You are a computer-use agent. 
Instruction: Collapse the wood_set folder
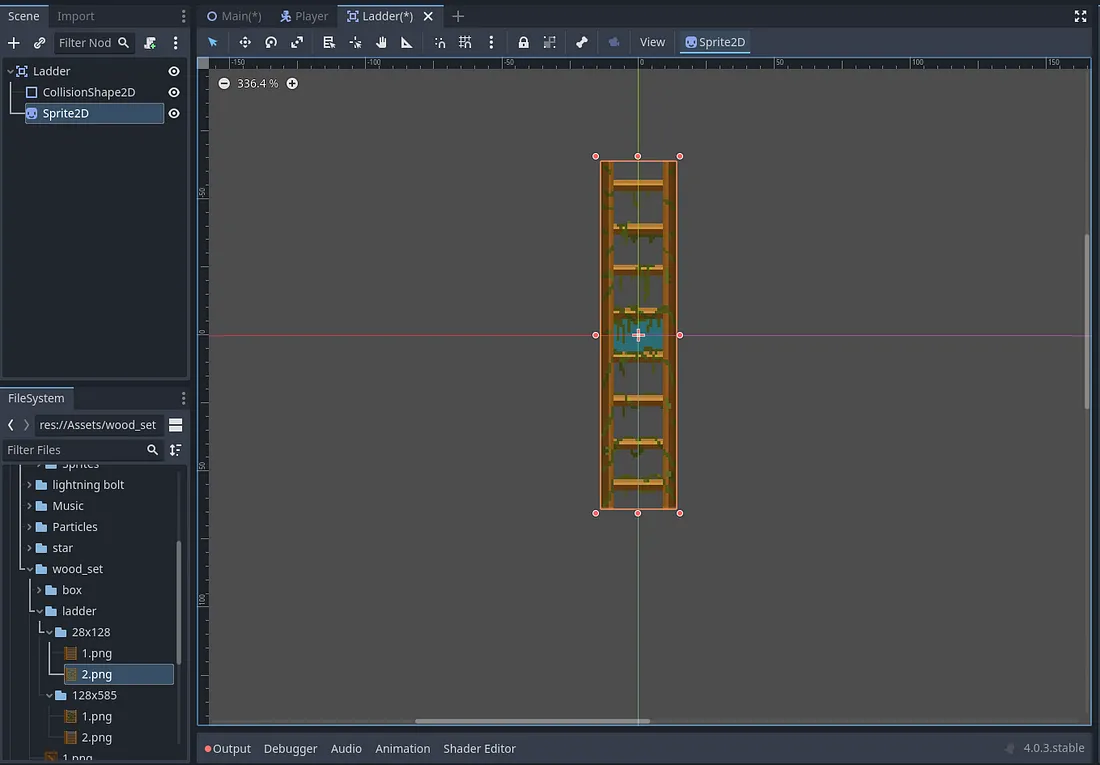coord(29,569)
